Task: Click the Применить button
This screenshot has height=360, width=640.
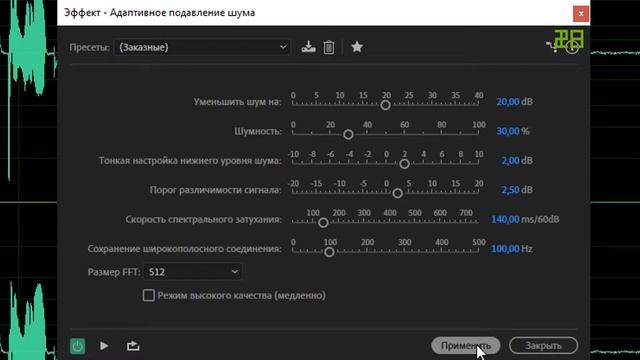Action: point(466,346)
